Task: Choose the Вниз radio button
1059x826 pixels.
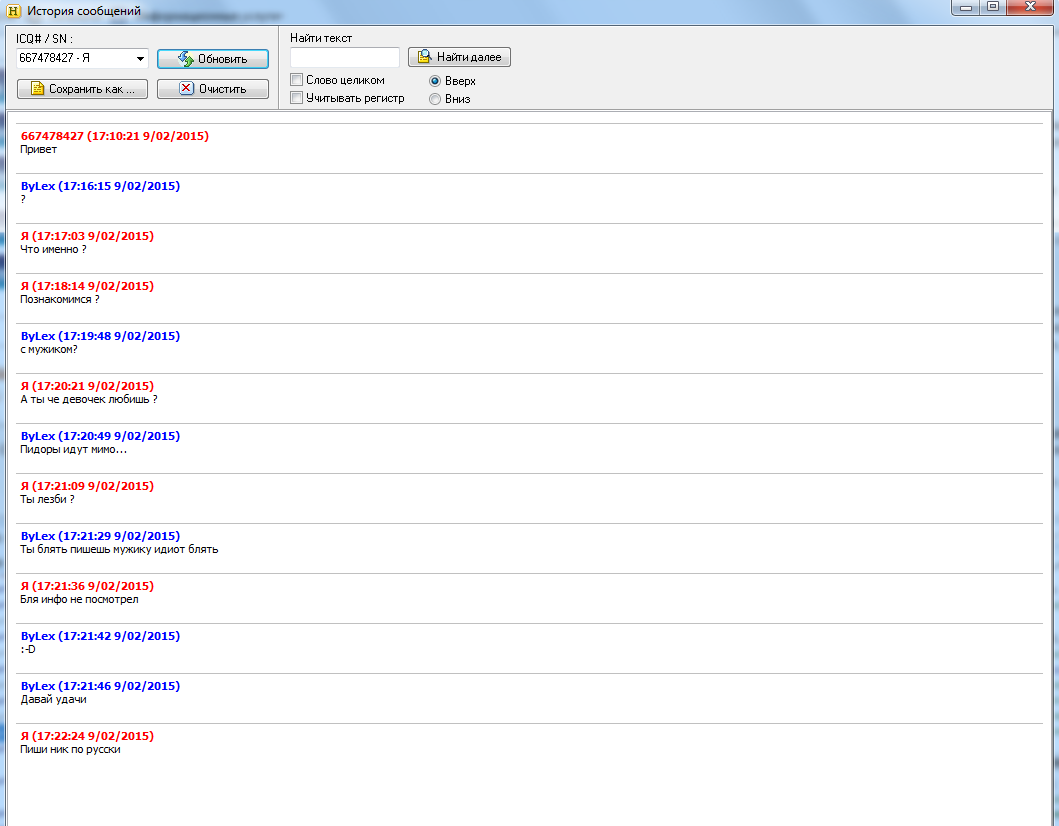Action: point(435,99)
